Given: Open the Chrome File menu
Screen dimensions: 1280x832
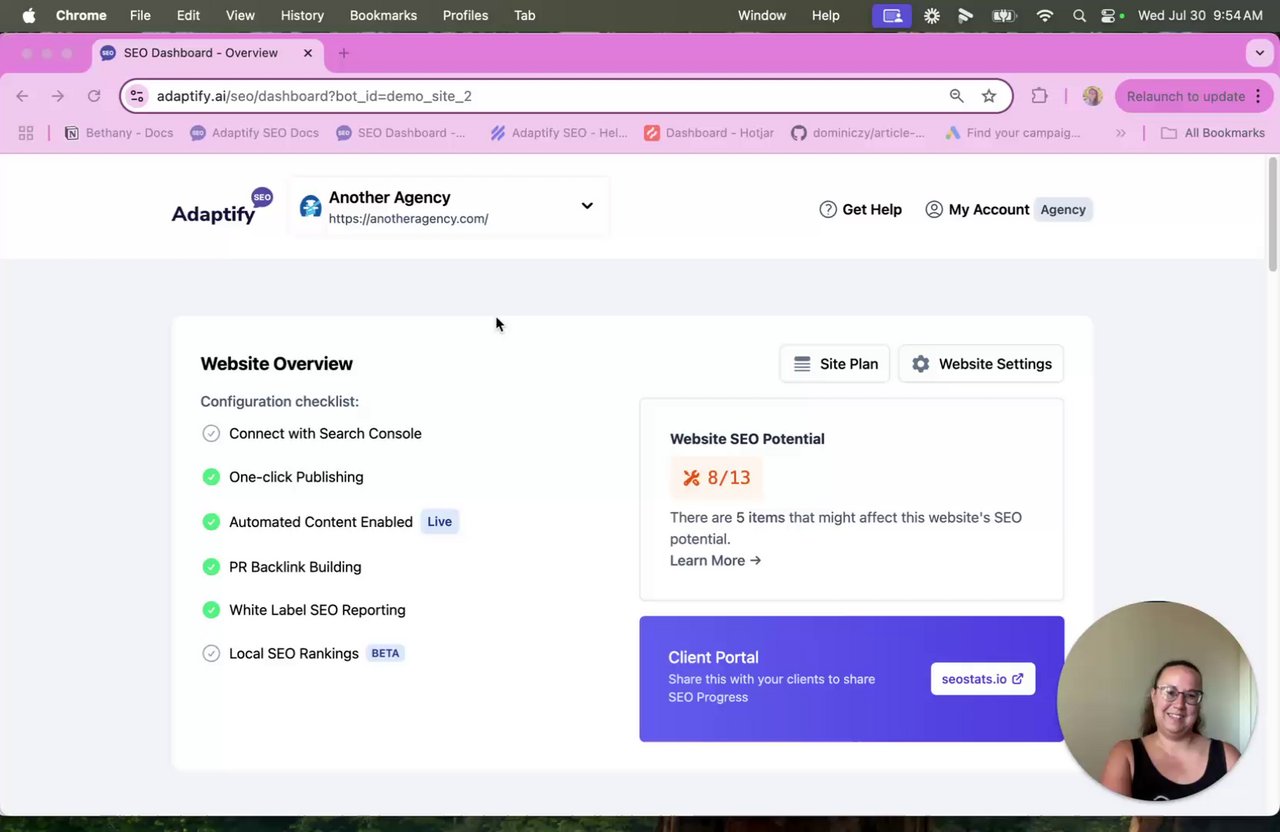Looking at the screenshot, I should point(140,15).
